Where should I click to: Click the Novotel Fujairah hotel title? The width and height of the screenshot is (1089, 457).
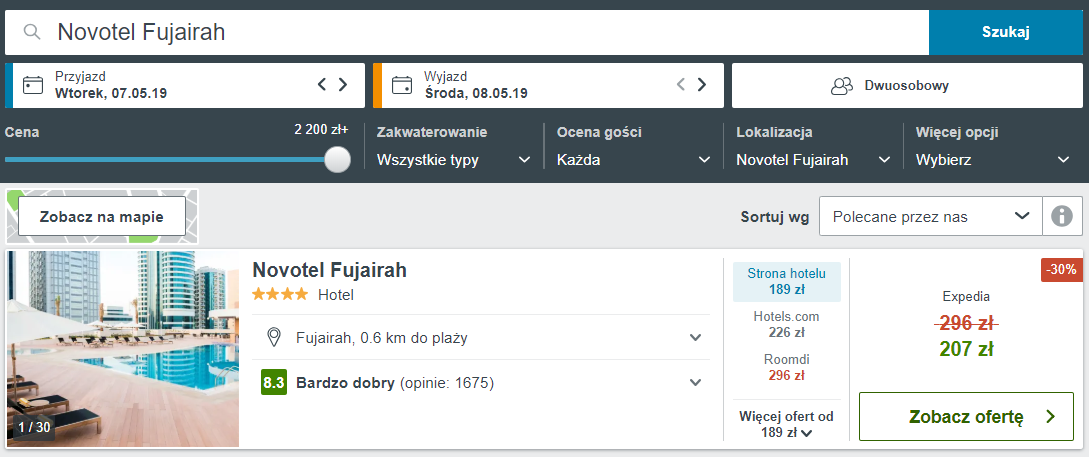click(x=329, y=269)
